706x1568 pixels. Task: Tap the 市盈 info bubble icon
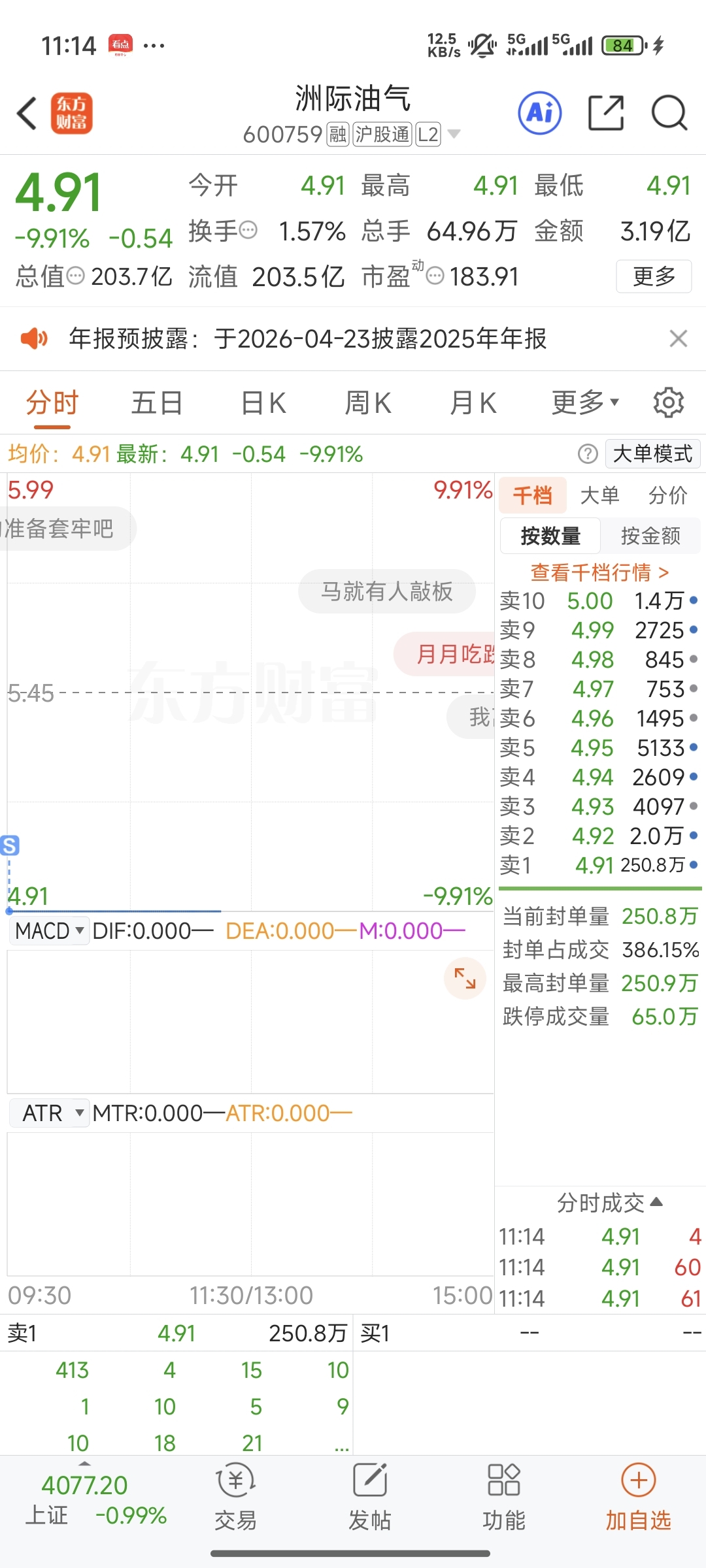coord(435,276)
